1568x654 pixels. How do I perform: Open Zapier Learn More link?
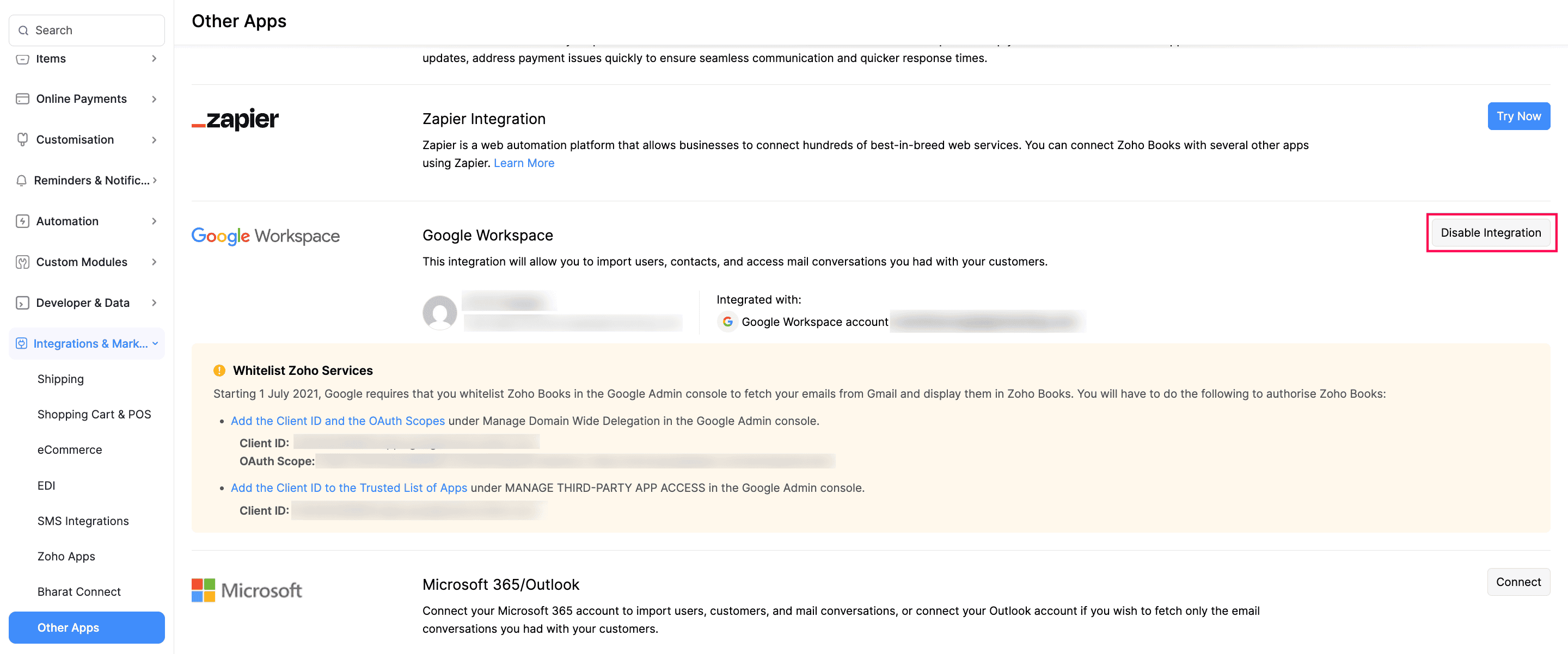(x=523, y=163)
